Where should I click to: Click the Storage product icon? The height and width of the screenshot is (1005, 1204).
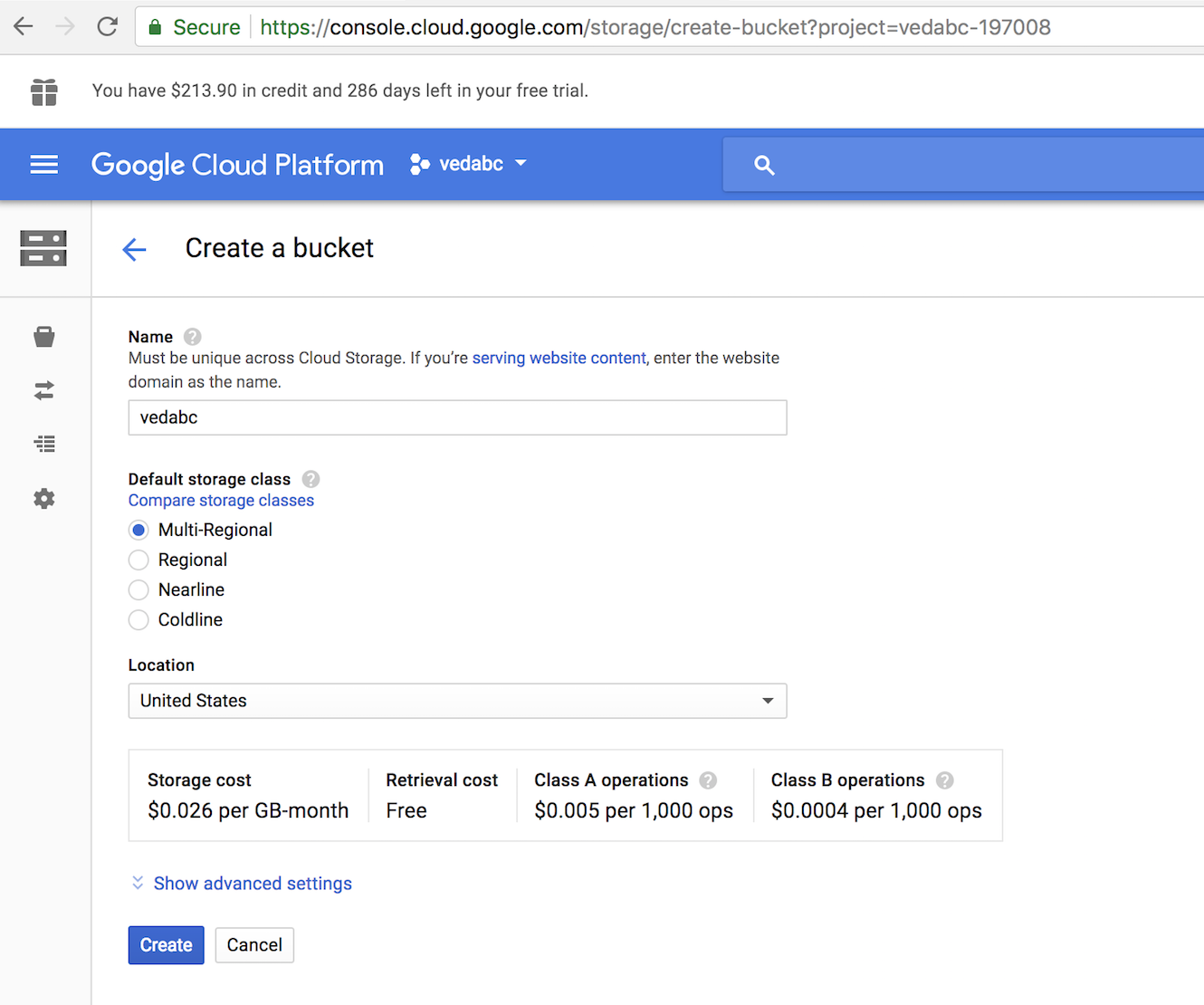(x=43, y=248)
